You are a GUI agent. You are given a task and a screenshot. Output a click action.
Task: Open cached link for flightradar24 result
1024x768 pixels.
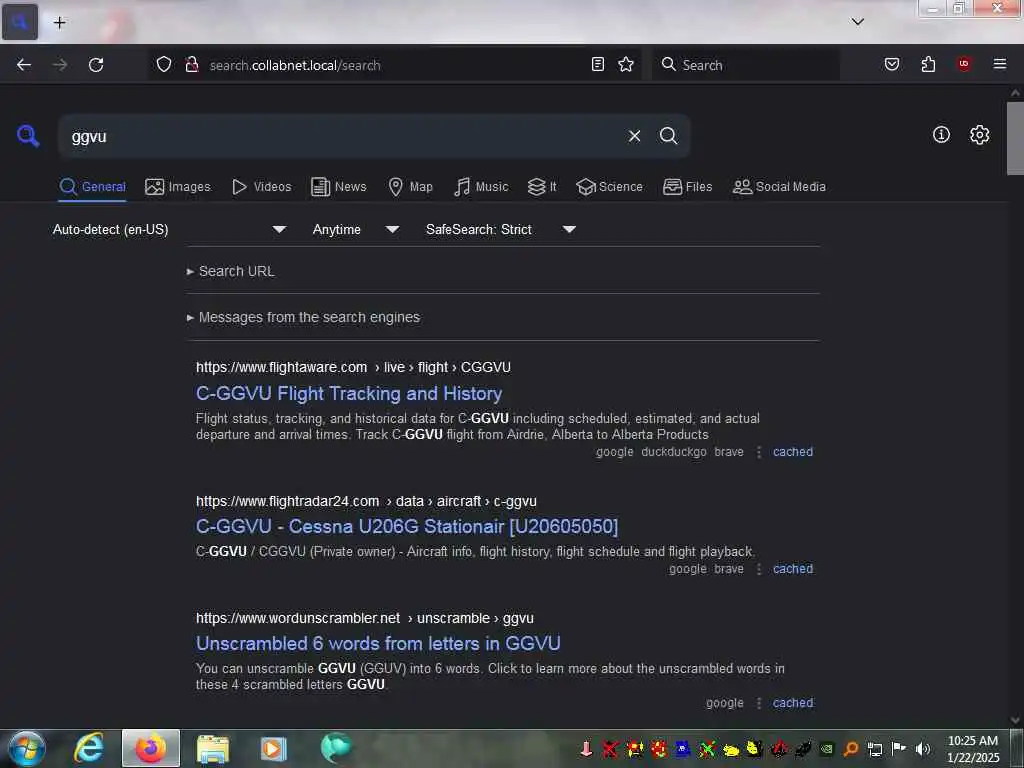pyautogui.click(x=793, y=569)
